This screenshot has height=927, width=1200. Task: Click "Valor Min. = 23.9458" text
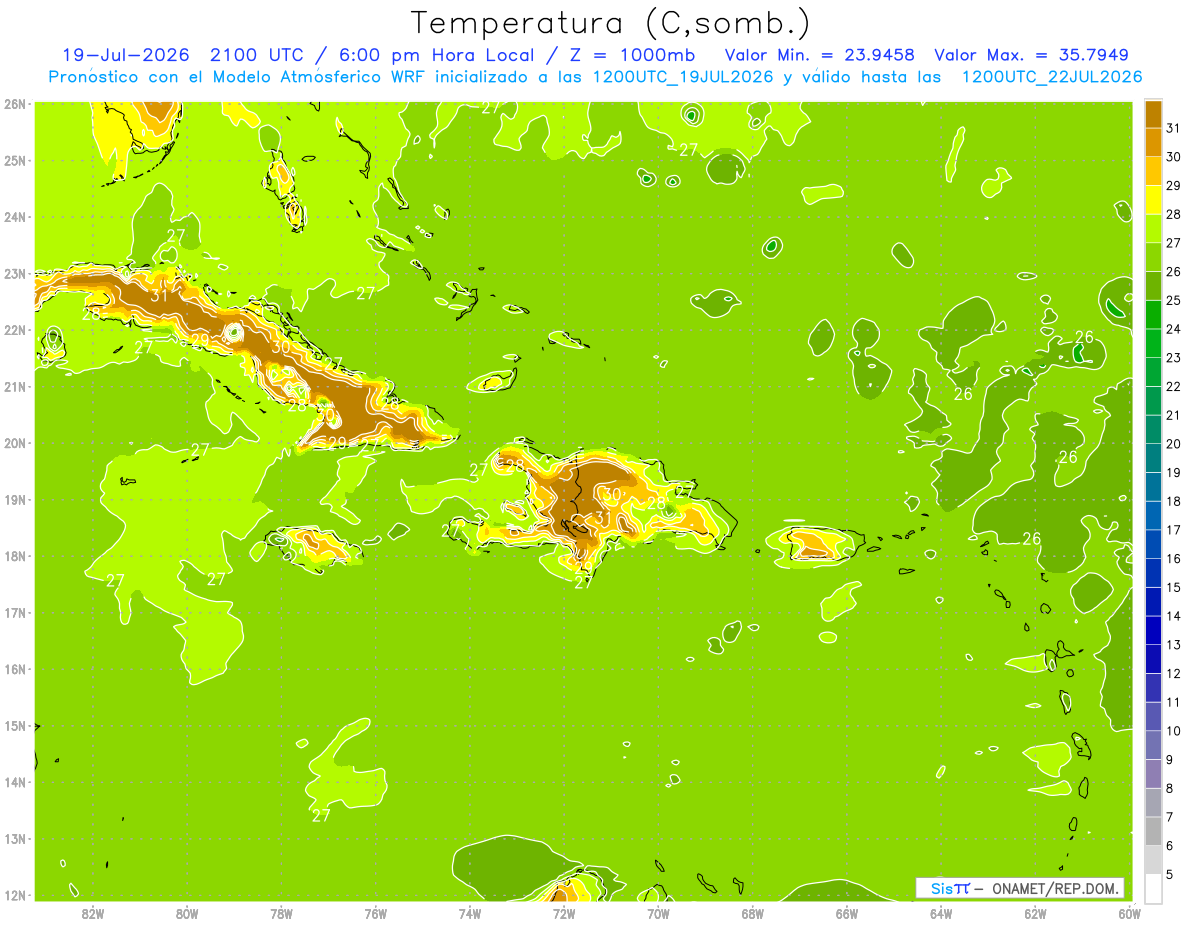(x=820, y=55)
